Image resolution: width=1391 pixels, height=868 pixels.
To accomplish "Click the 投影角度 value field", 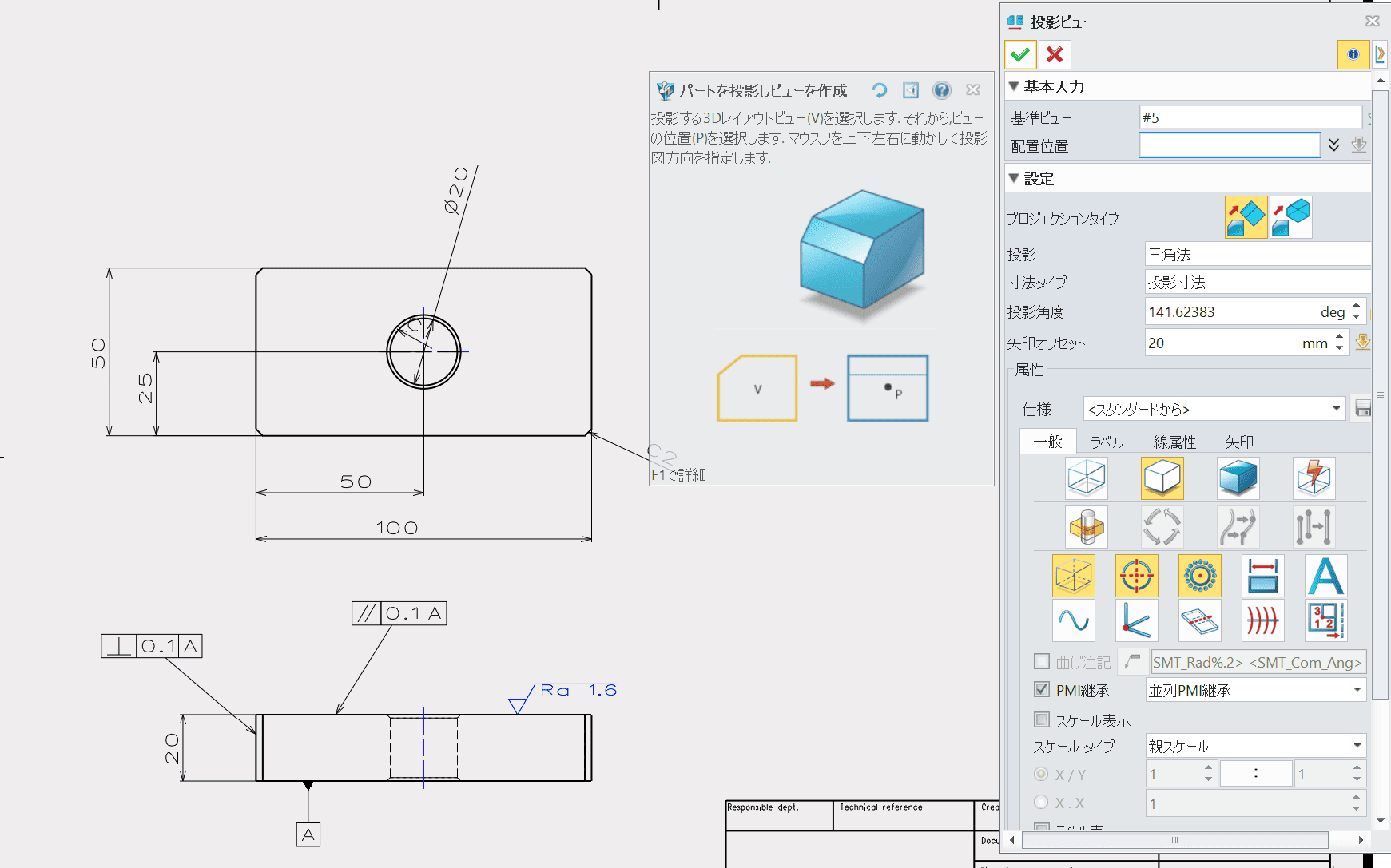I will click(1246, 311).
